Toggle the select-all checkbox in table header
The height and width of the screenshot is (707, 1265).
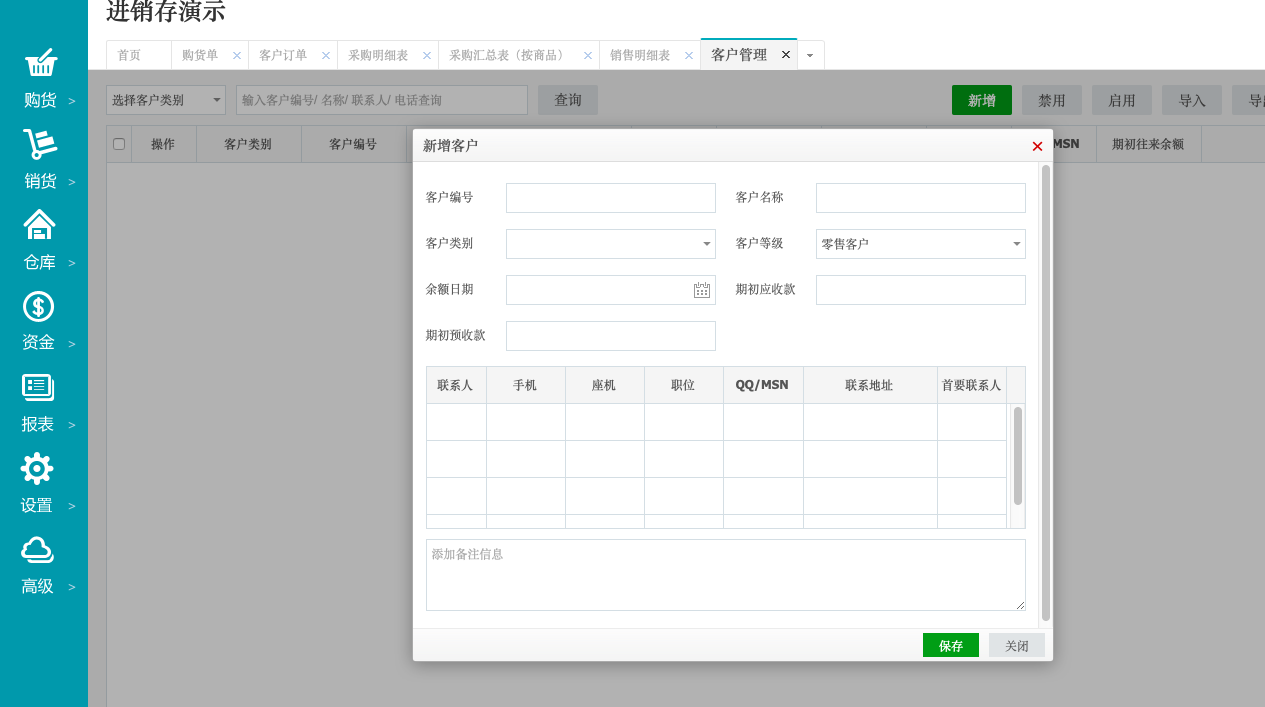pyautogui.click(x=119, y=144)
